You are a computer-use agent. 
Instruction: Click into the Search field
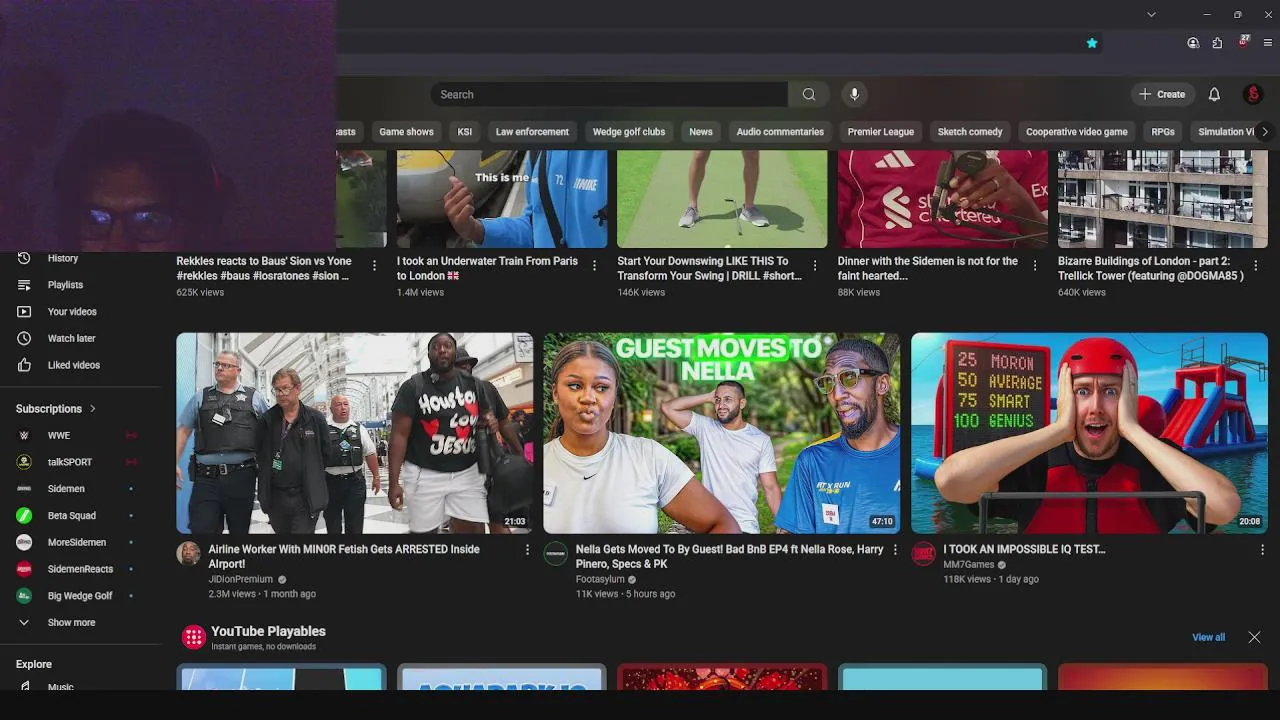click(609, 94)
